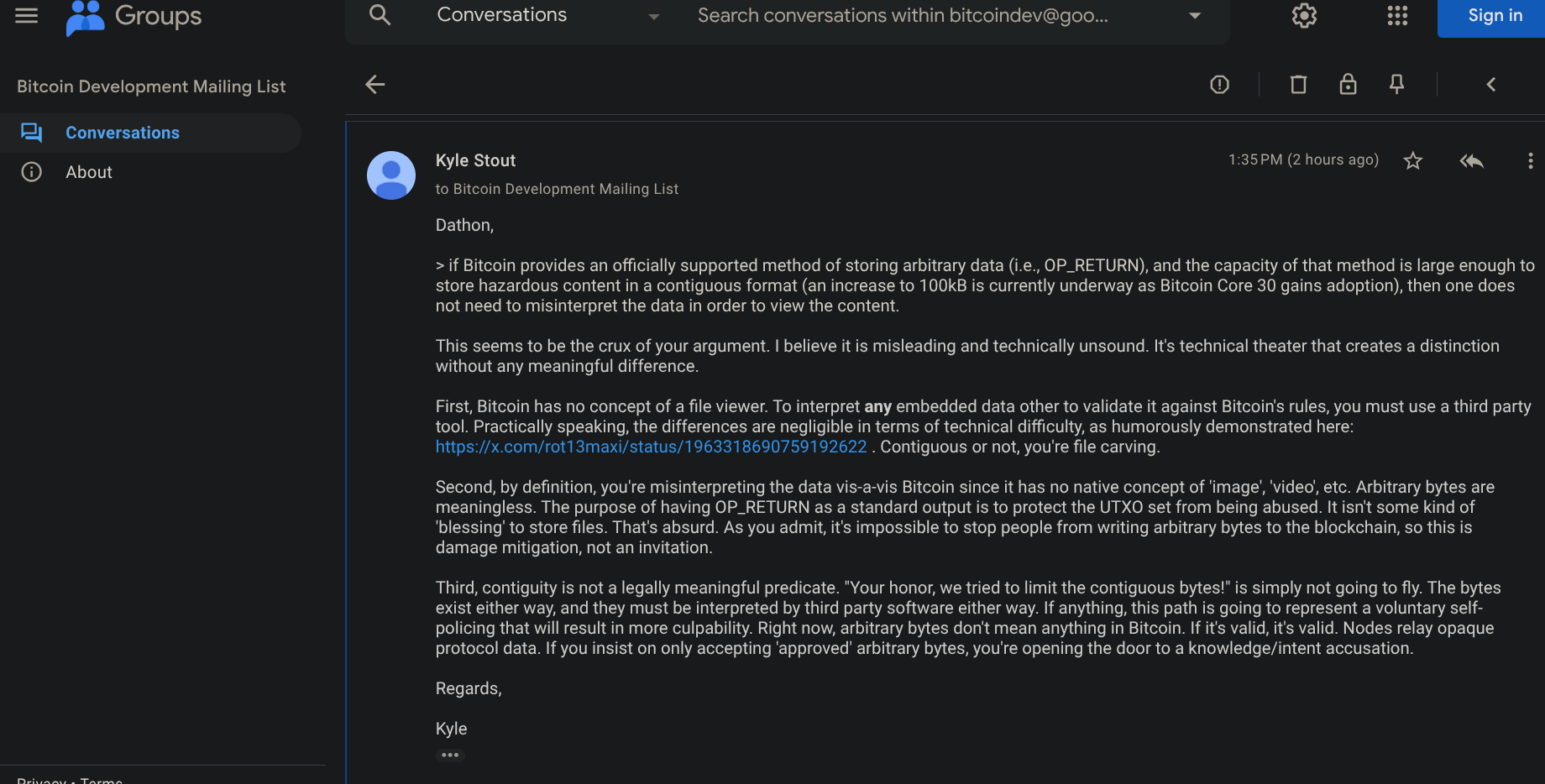Expand the Conversations search scope dropdown
This screenshot has width=1545, height=784.
[653, 16]
